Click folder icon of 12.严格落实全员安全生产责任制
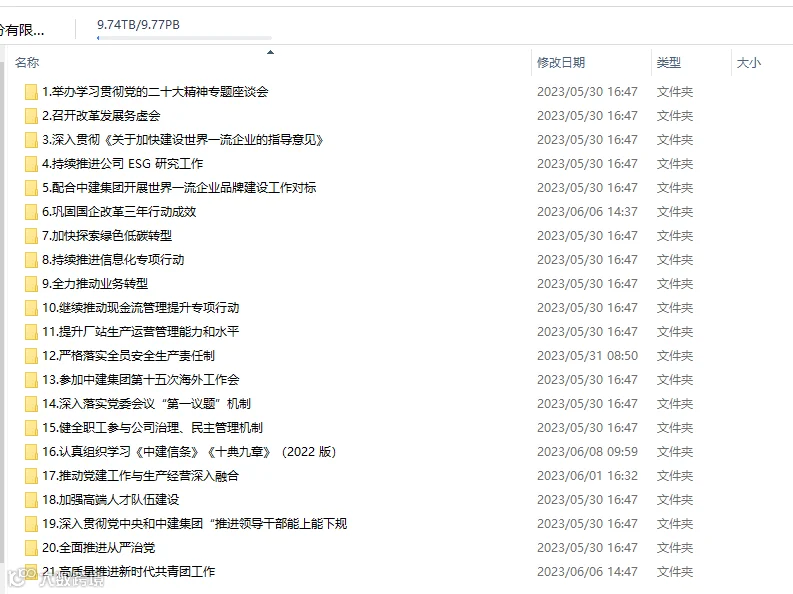The image size is (793, 594). 31,356
